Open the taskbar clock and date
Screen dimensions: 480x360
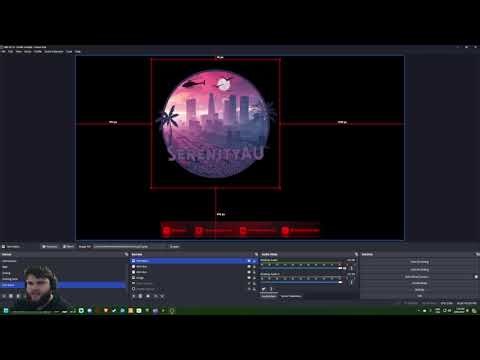[460, 311]
